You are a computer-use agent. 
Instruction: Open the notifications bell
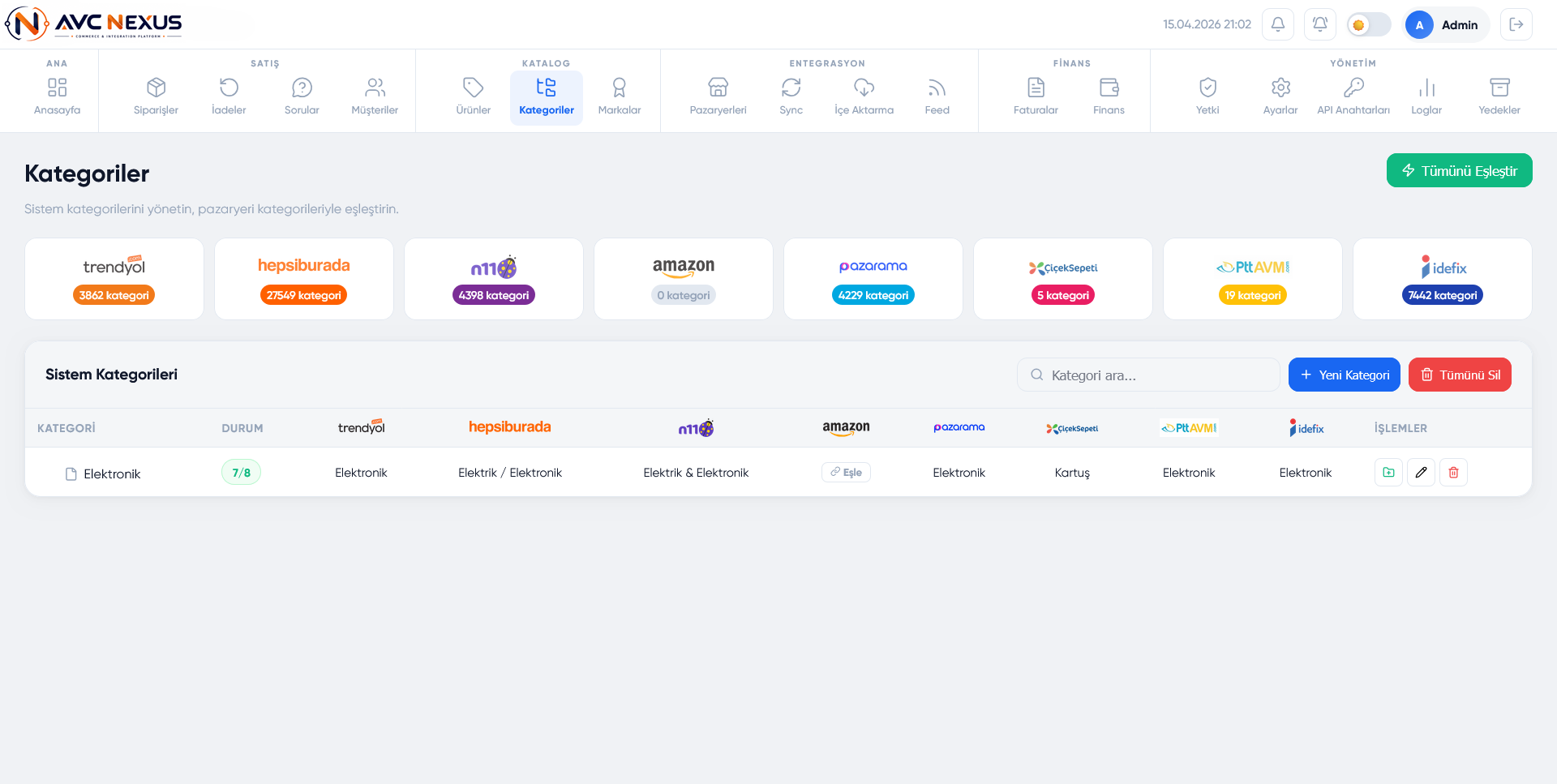click(x=1278, y=24)
